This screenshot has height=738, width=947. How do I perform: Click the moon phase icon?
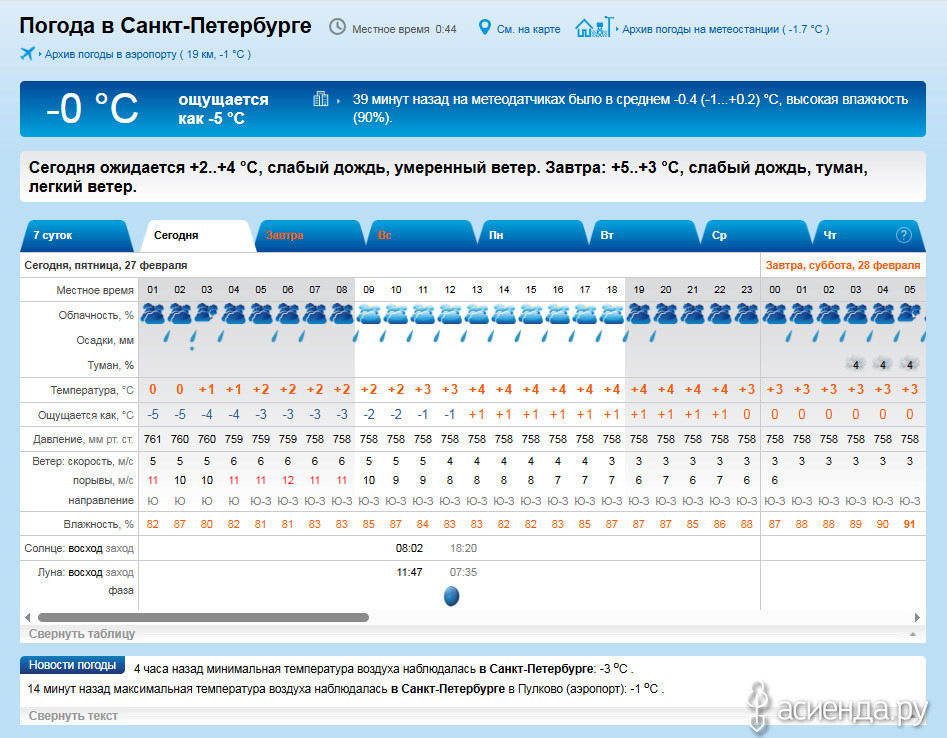tap(451, 596)
